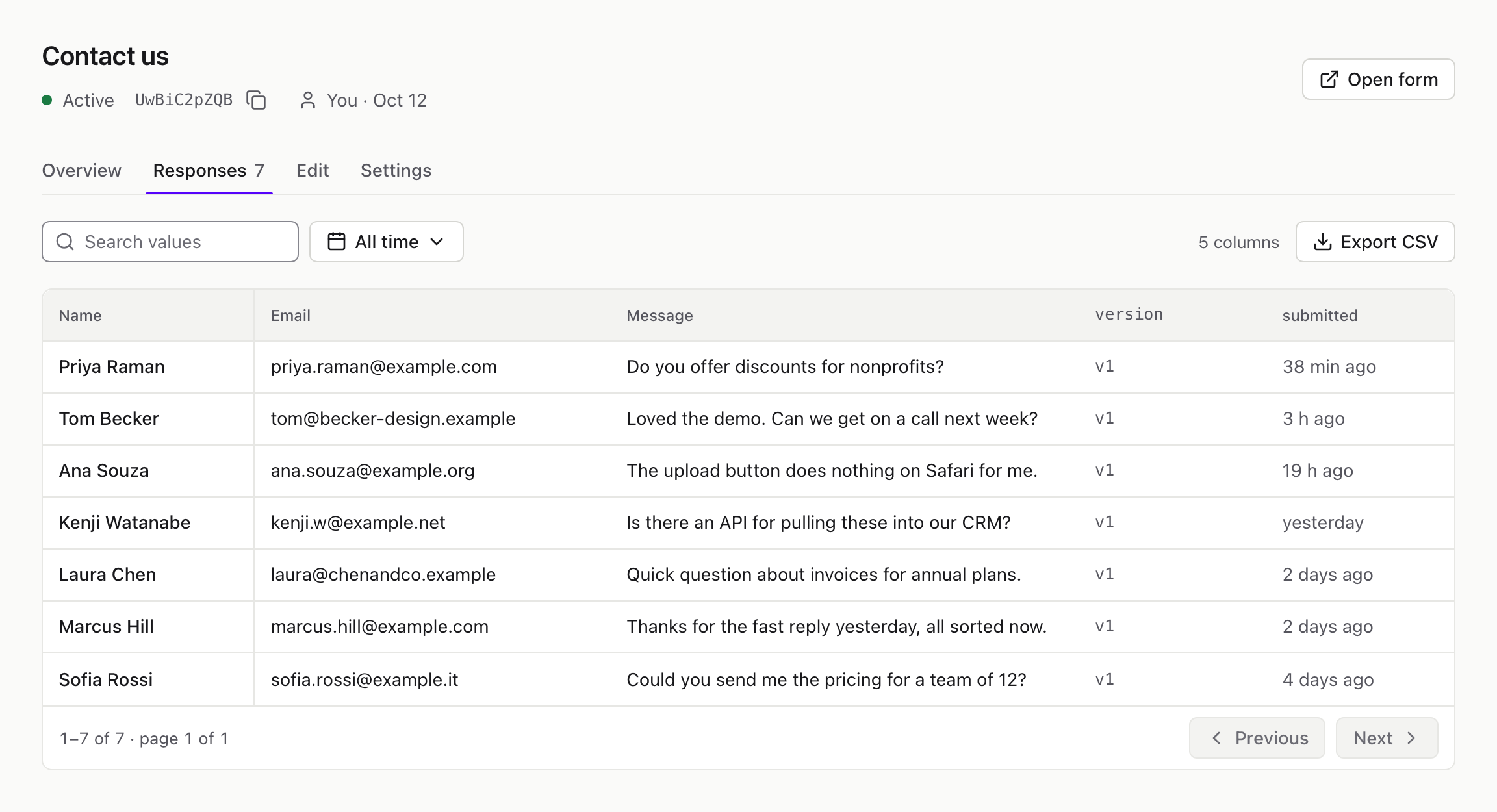Click email tom@becker-design.example
Image resolution: width=1497 pixels, height=812 pixels.
pyautogui.click(x=392, y=419)
